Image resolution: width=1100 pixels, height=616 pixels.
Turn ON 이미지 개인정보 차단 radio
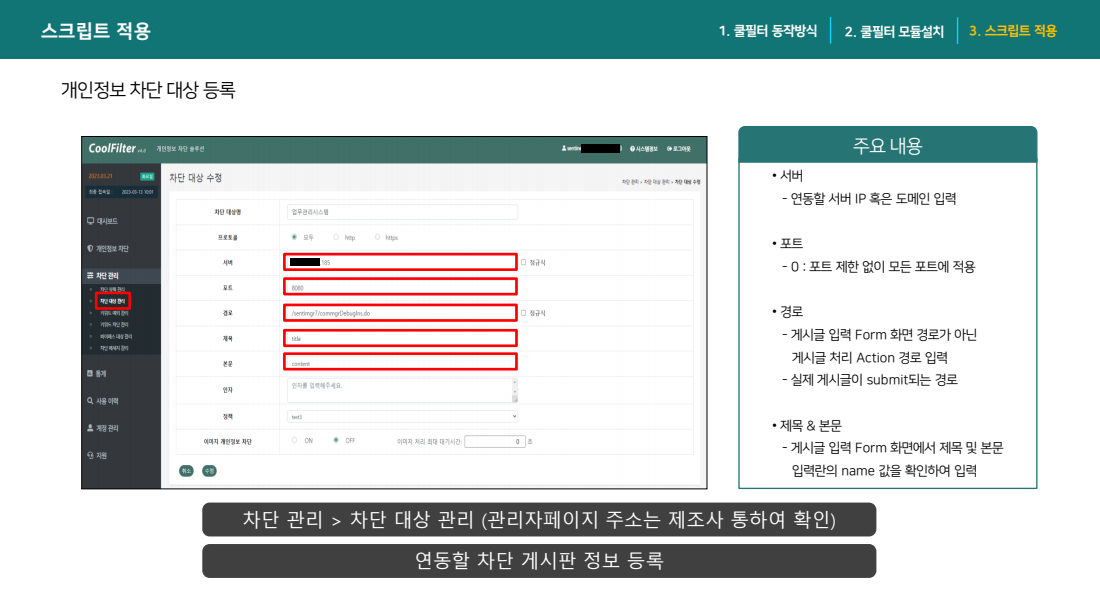294,440
